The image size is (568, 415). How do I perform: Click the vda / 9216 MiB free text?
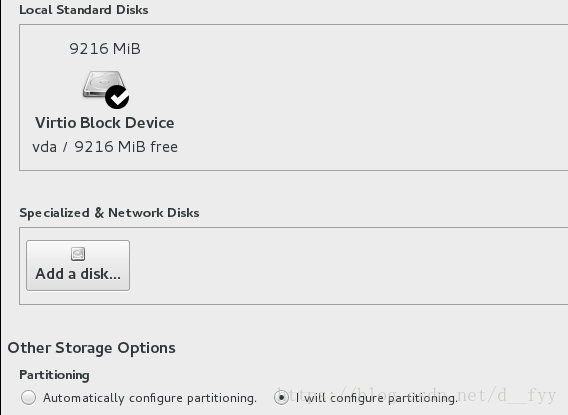(105, 147)
